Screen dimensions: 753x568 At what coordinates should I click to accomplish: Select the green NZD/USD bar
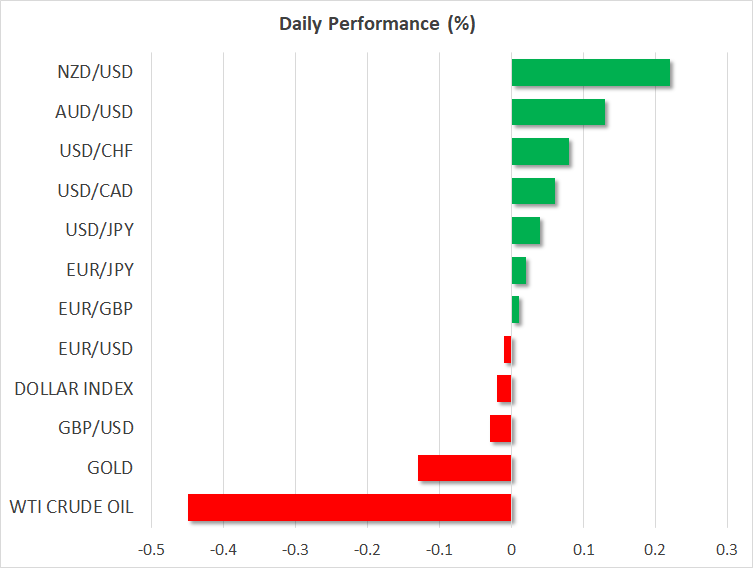tap(590, 73)
